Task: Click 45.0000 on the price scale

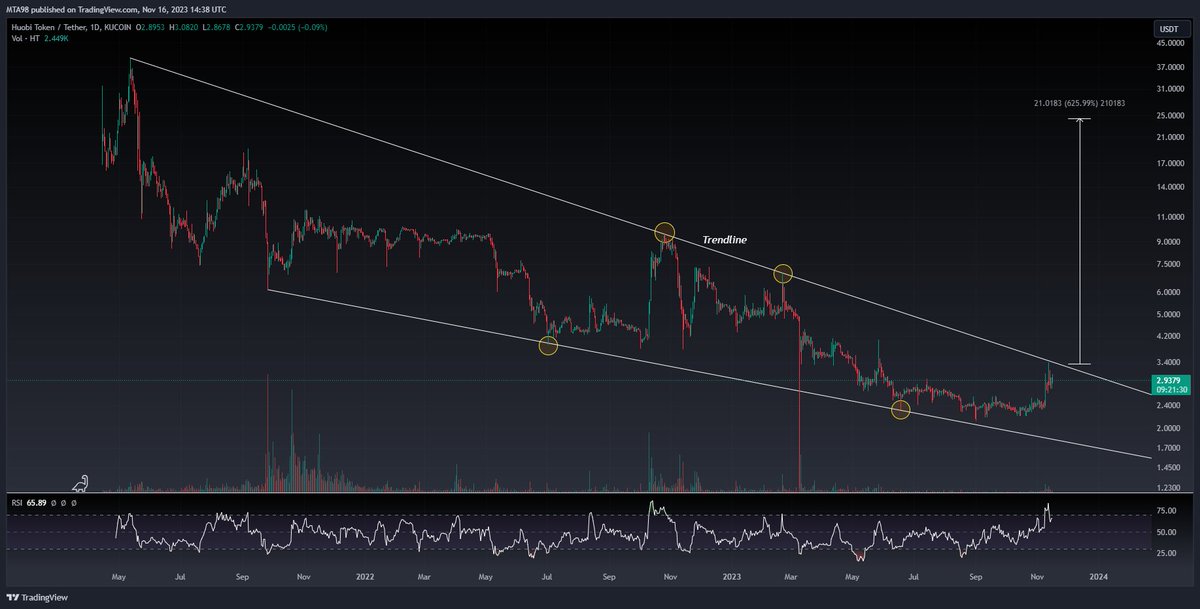Action: [x=1171, y=43]
